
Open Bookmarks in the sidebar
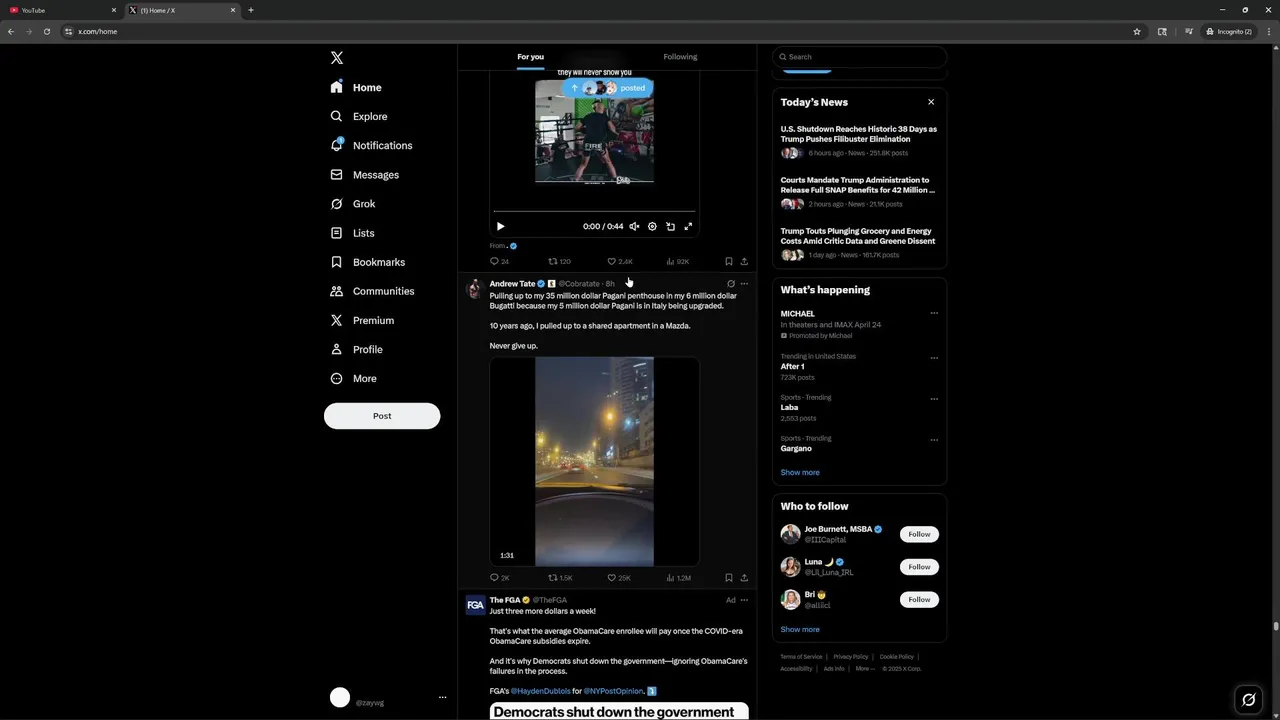click(x=368, y=262)
